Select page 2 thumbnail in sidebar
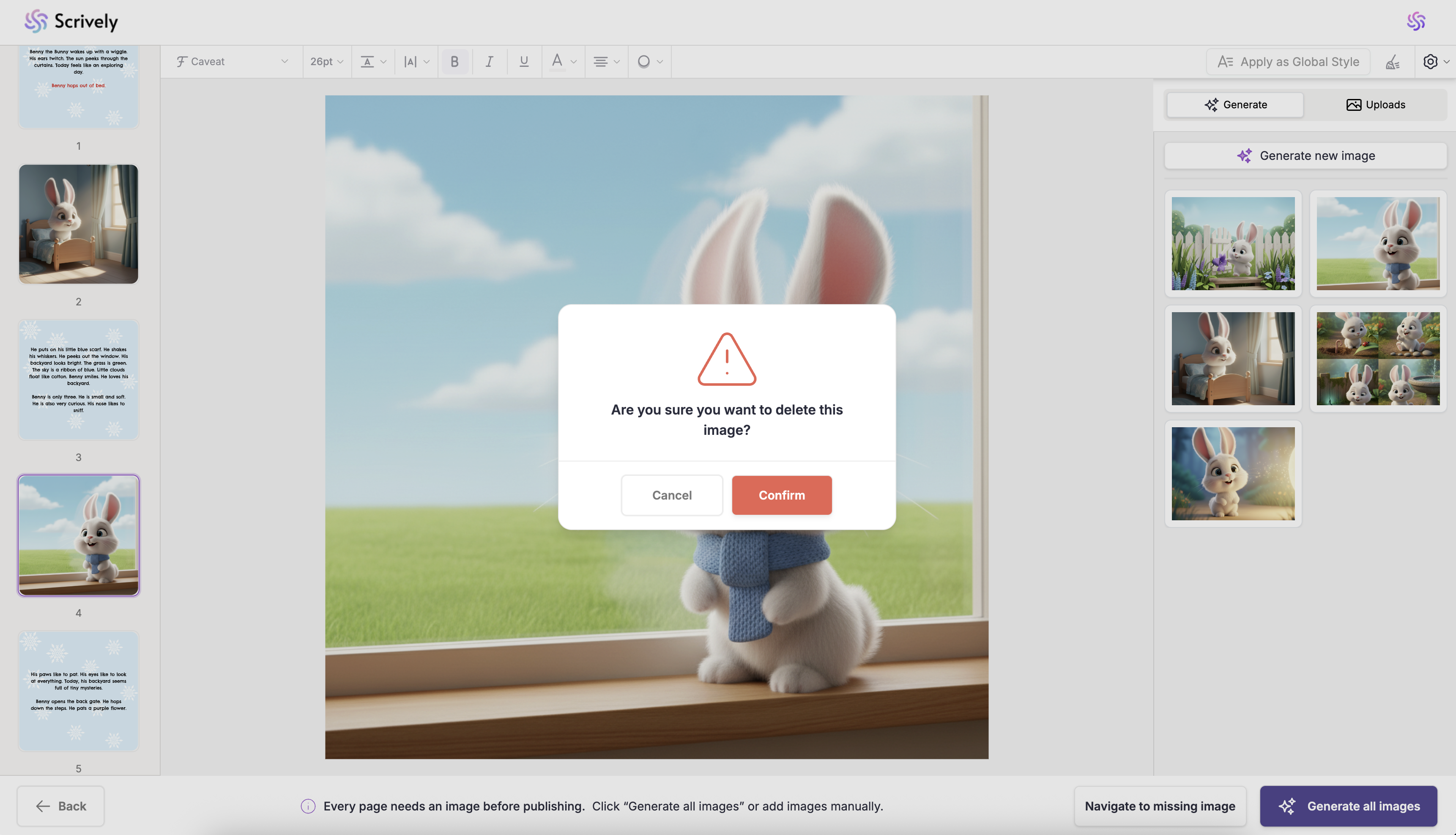 [79, 224]
